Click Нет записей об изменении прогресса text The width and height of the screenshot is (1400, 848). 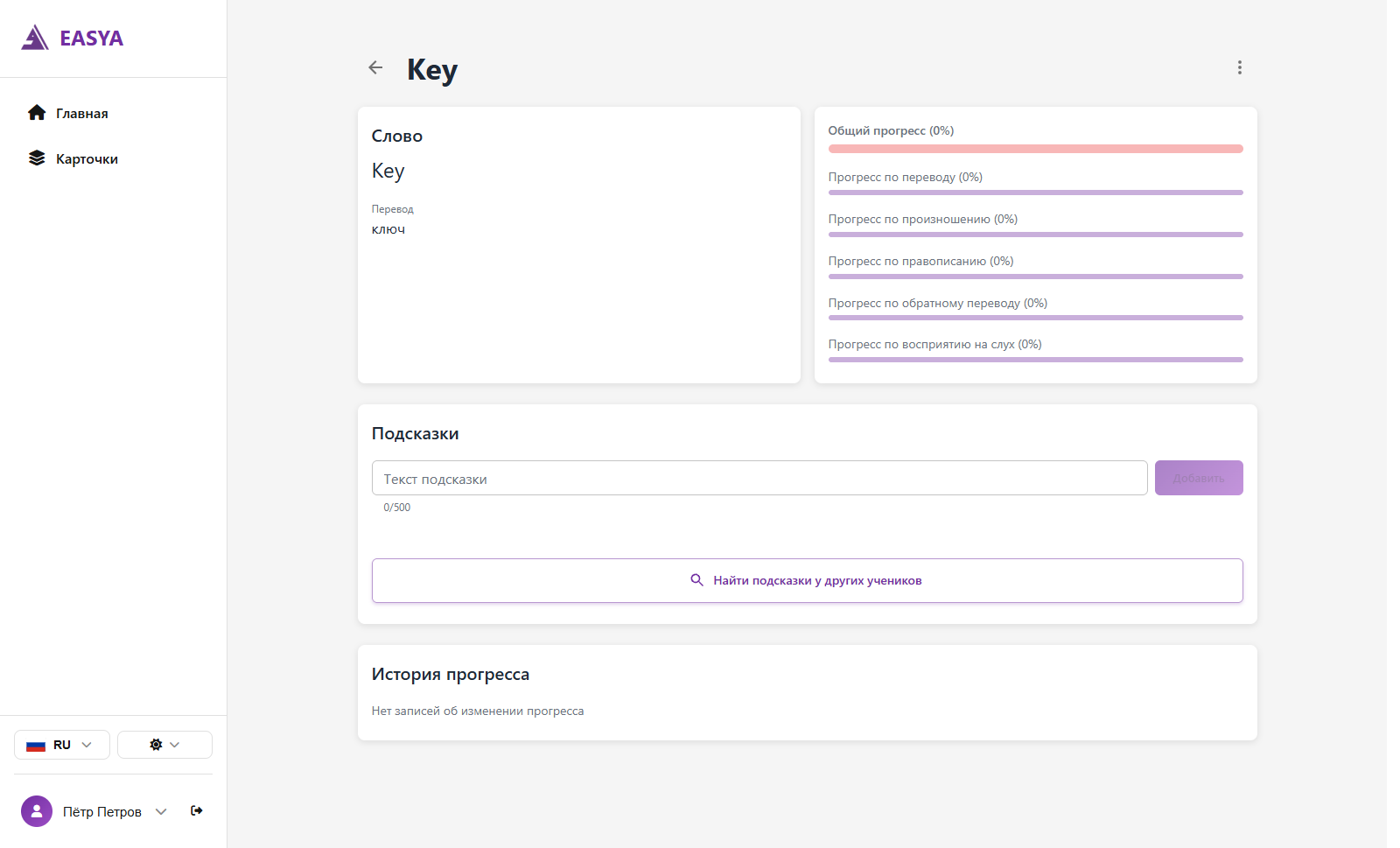478,711
